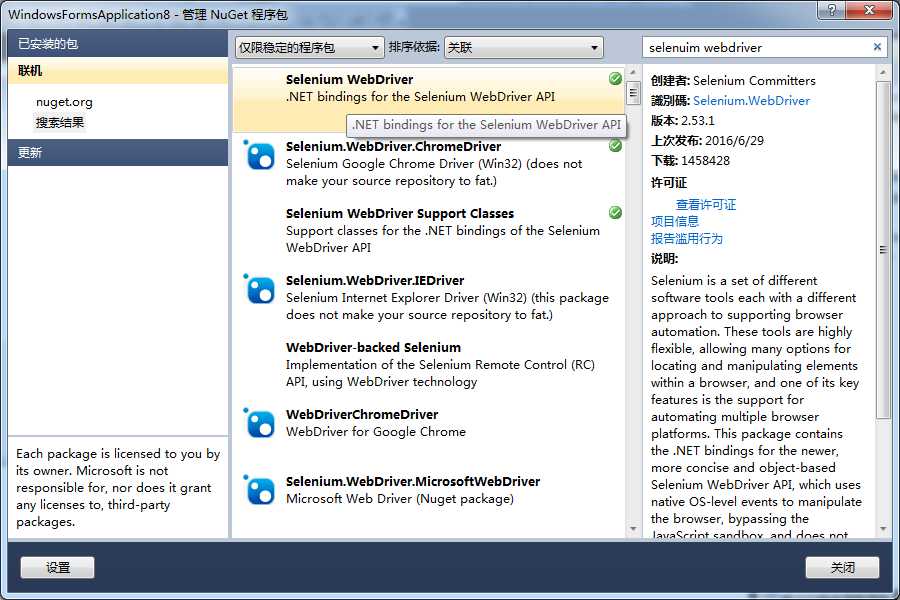Screen dimensions: 900x600
Task: Clear the search box with X icon
Action: 877,47
